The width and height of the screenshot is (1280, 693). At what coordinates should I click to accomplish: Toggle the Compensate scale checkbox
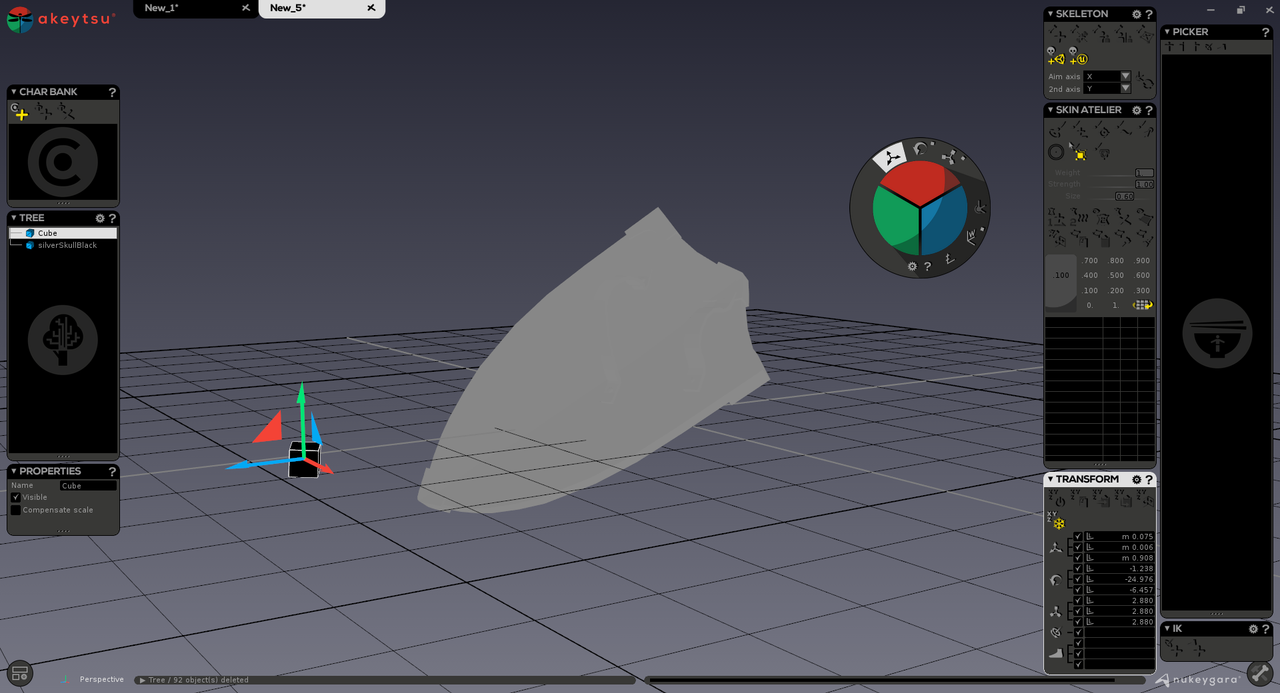16,510
